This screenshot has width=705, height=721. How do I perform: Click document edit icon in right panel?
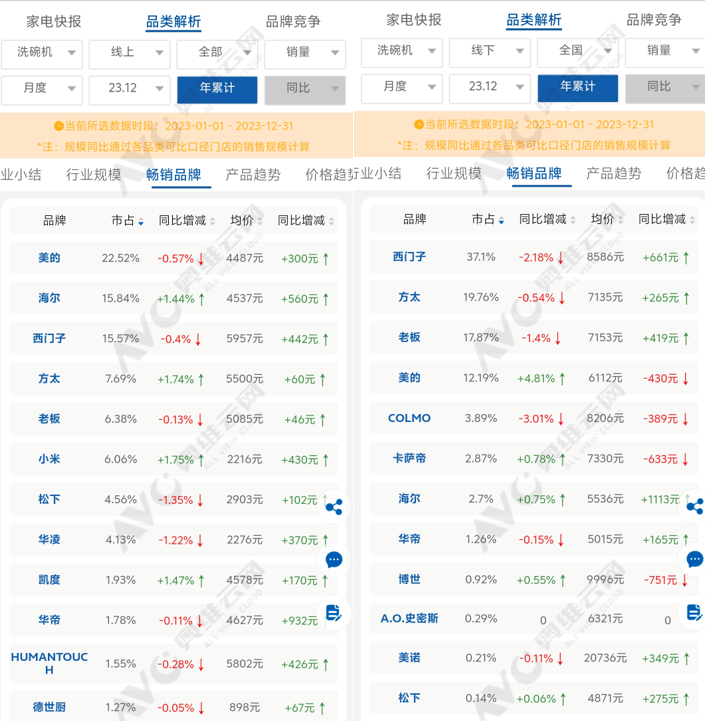pyautogui.click(x=694, y=612)
